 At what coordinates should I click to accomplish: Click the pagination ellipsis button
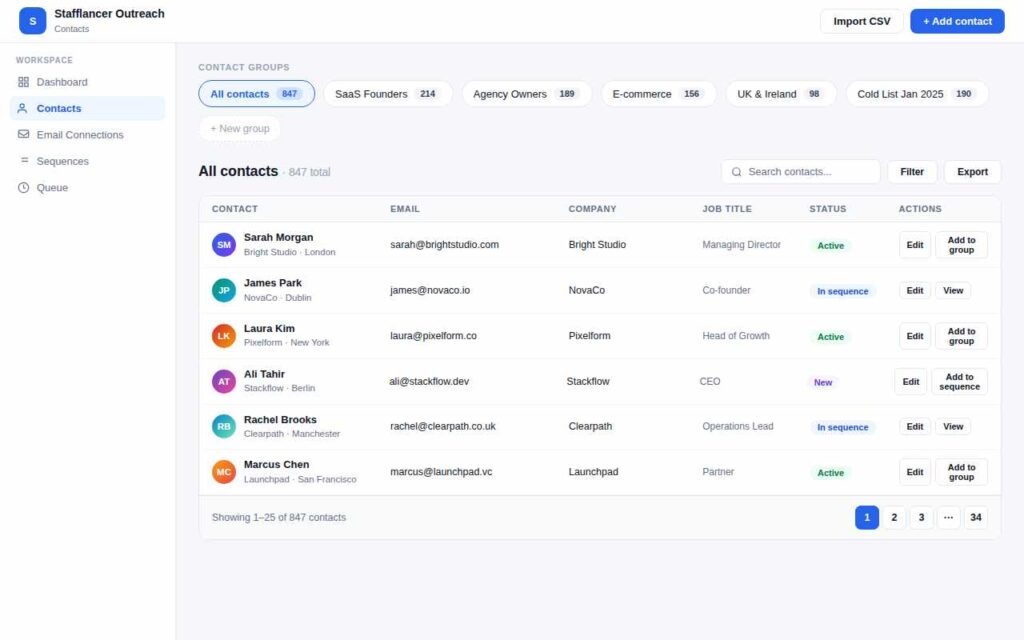pos(948,517)
